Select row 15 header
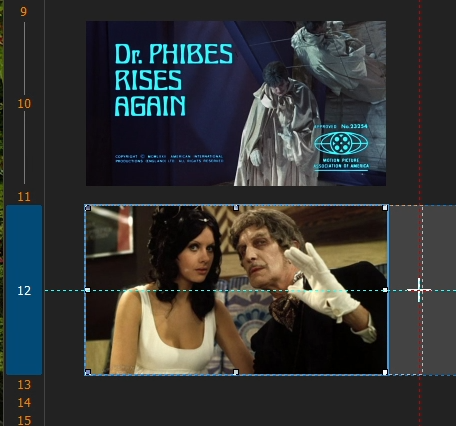The image size is (456, 426). (24, 420)
